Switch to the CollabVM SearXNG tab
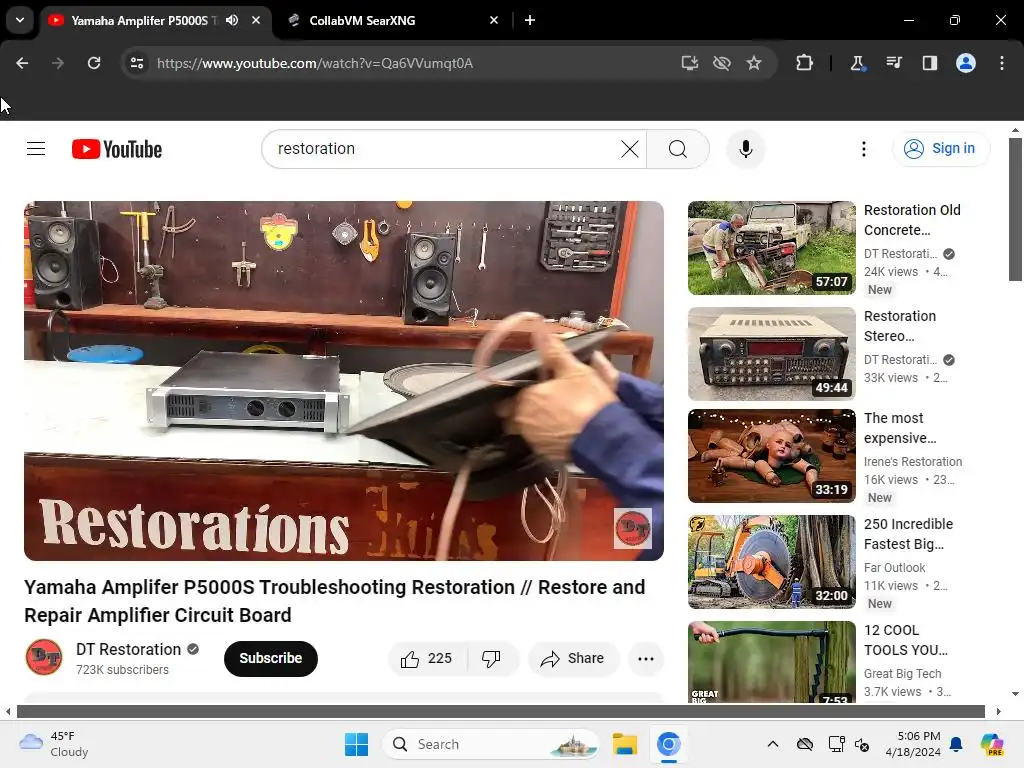The image size is (1024, 768). click(392, 20)
